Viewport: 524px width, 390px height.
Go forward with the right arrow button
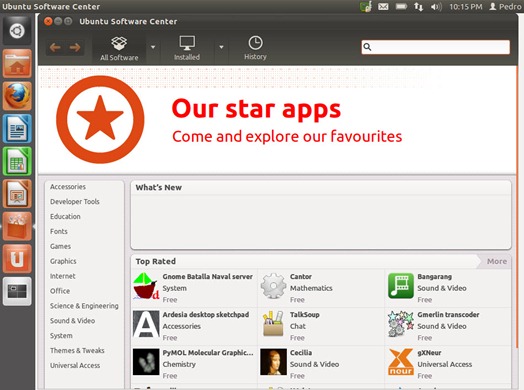point(75,47)
